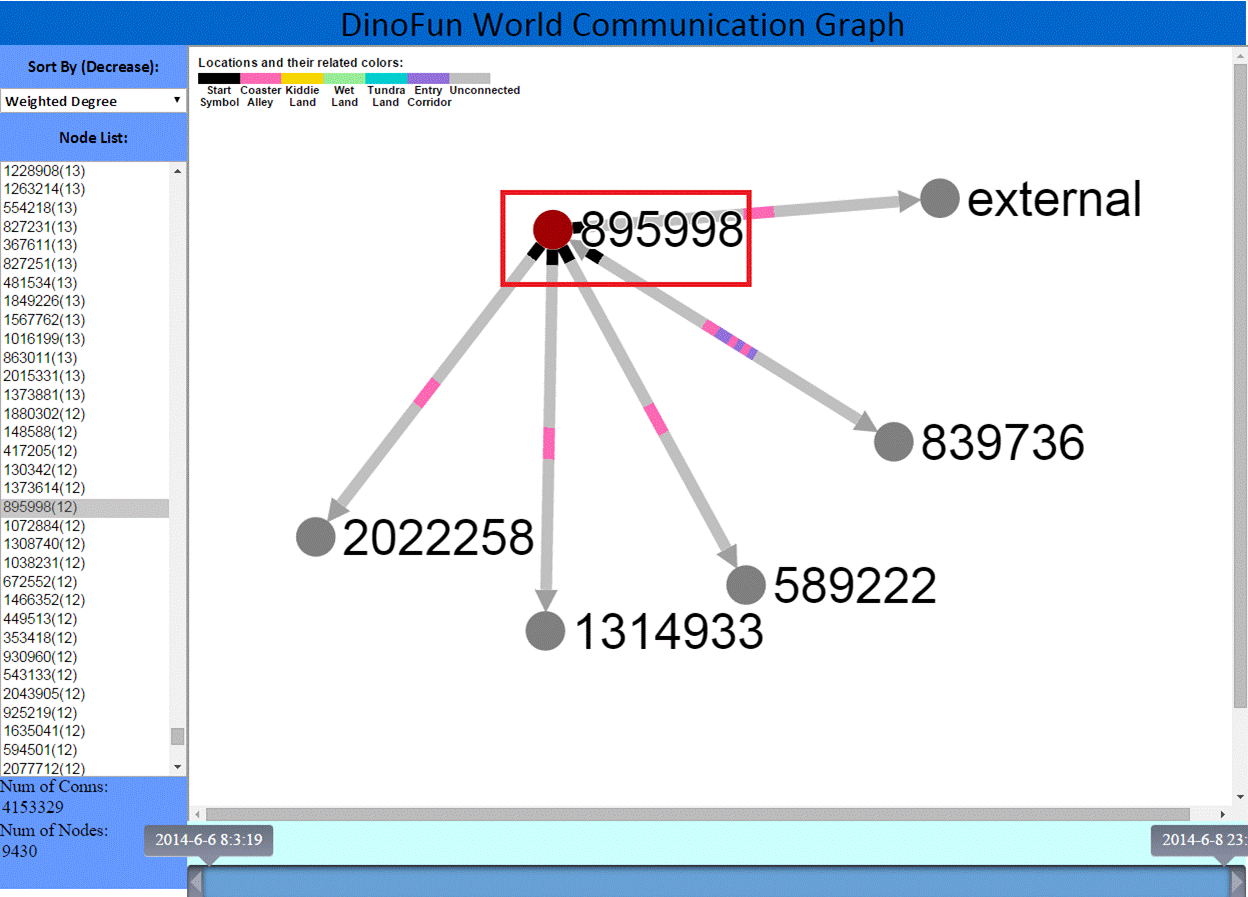Click the left timeline arrow handle
This screenshot has height=897, width=1248.
pyautogui.click(x=196, y=882)
